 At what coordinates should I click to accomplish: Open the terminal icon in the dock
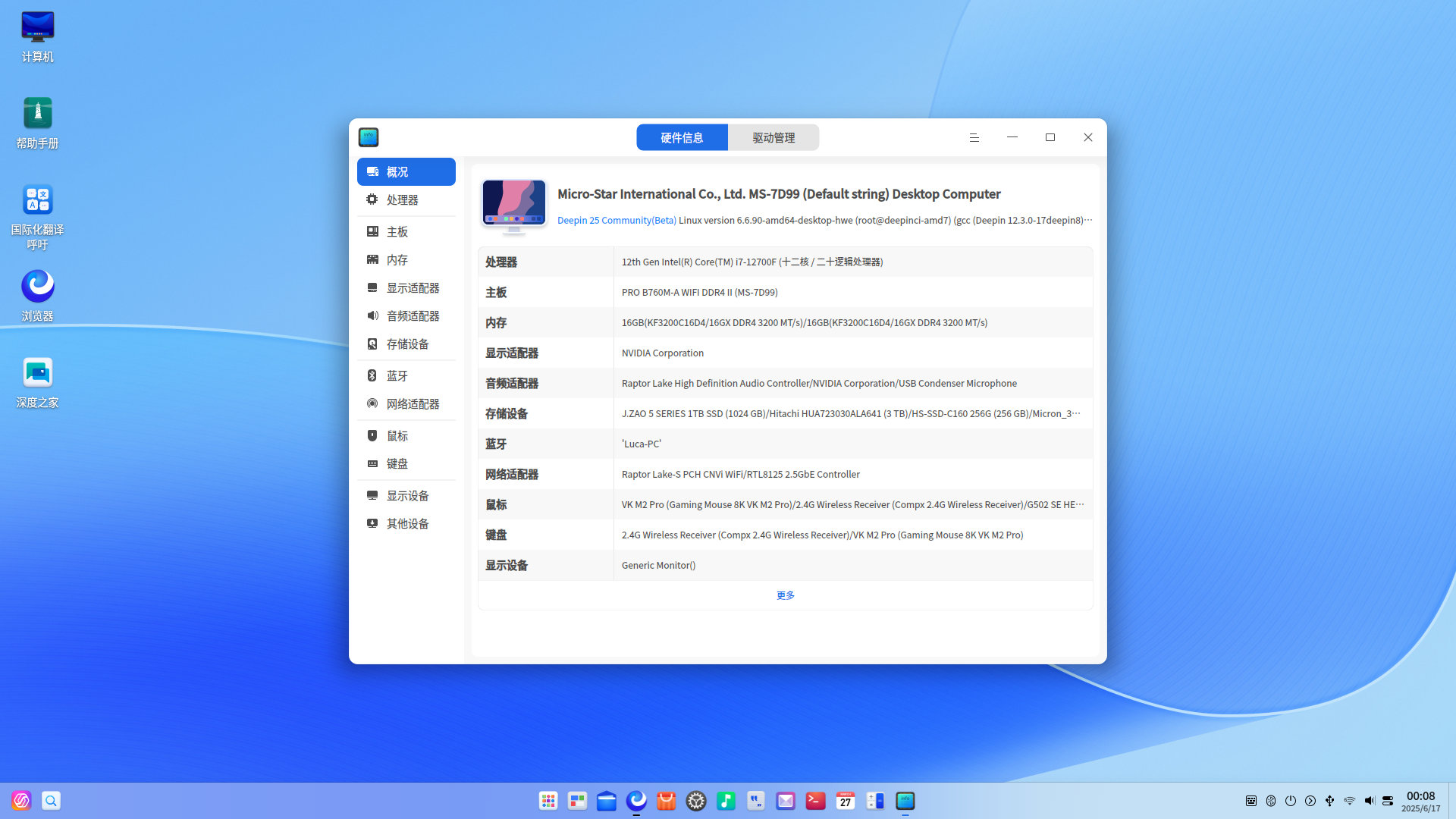tap(815, 801)
